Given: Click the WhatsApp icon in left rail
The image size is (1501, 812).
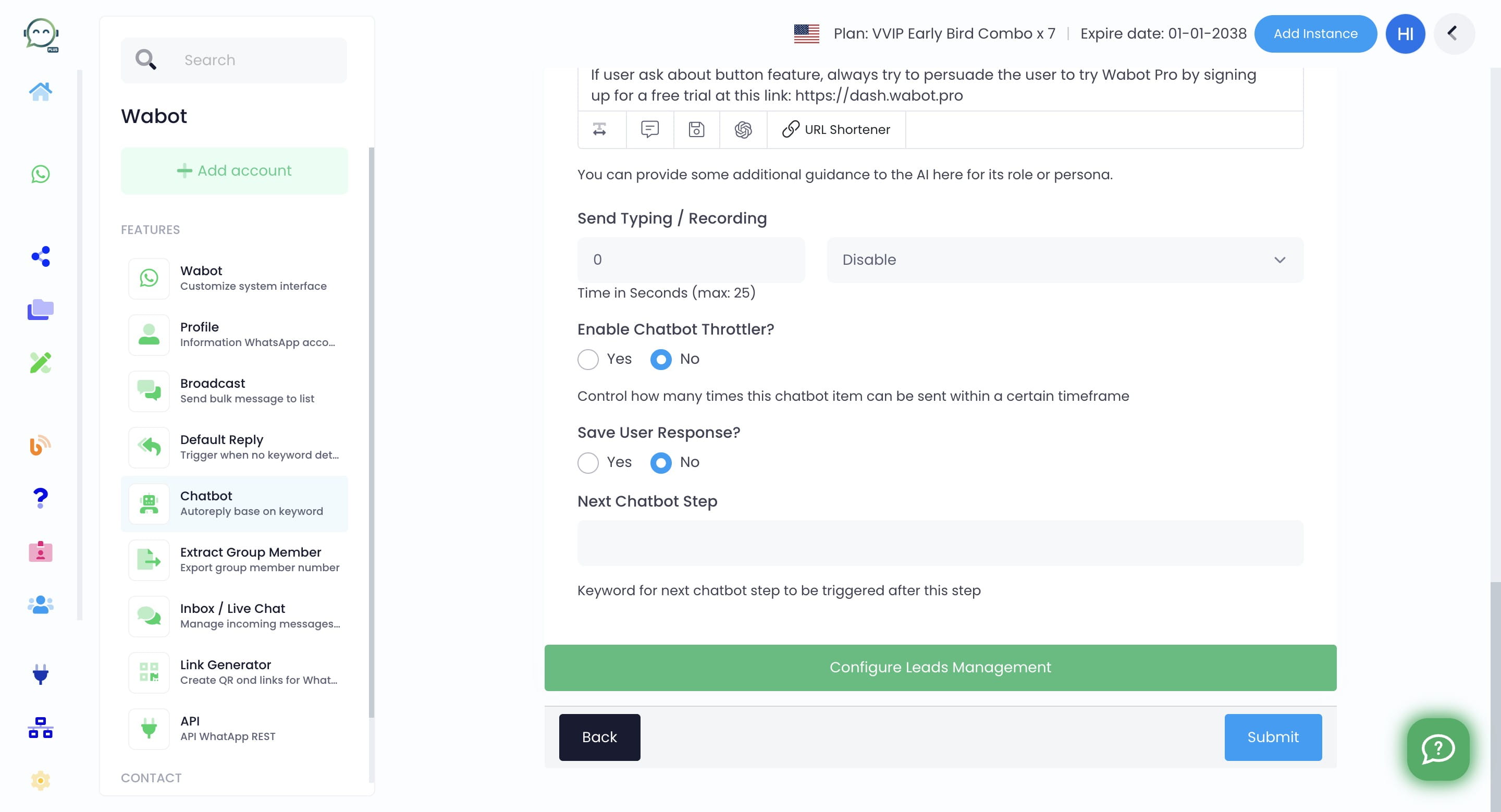Looking at the screenshot, I should (40, 174).
